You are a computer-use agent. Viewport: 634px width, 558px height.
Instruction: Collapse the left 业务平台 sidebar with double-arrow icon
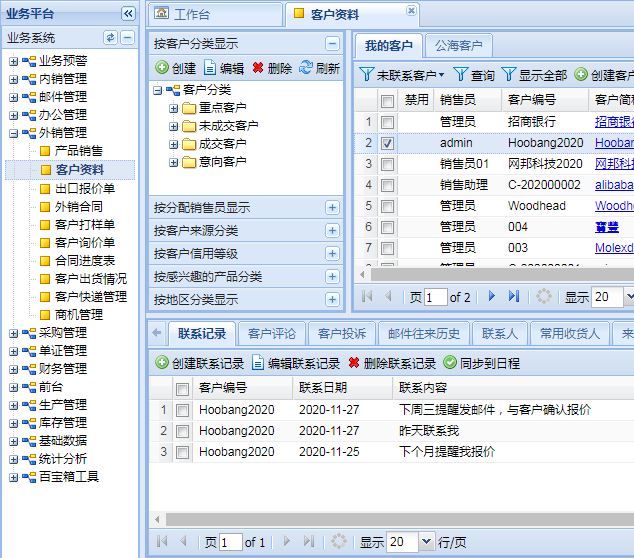pos(128,14)
